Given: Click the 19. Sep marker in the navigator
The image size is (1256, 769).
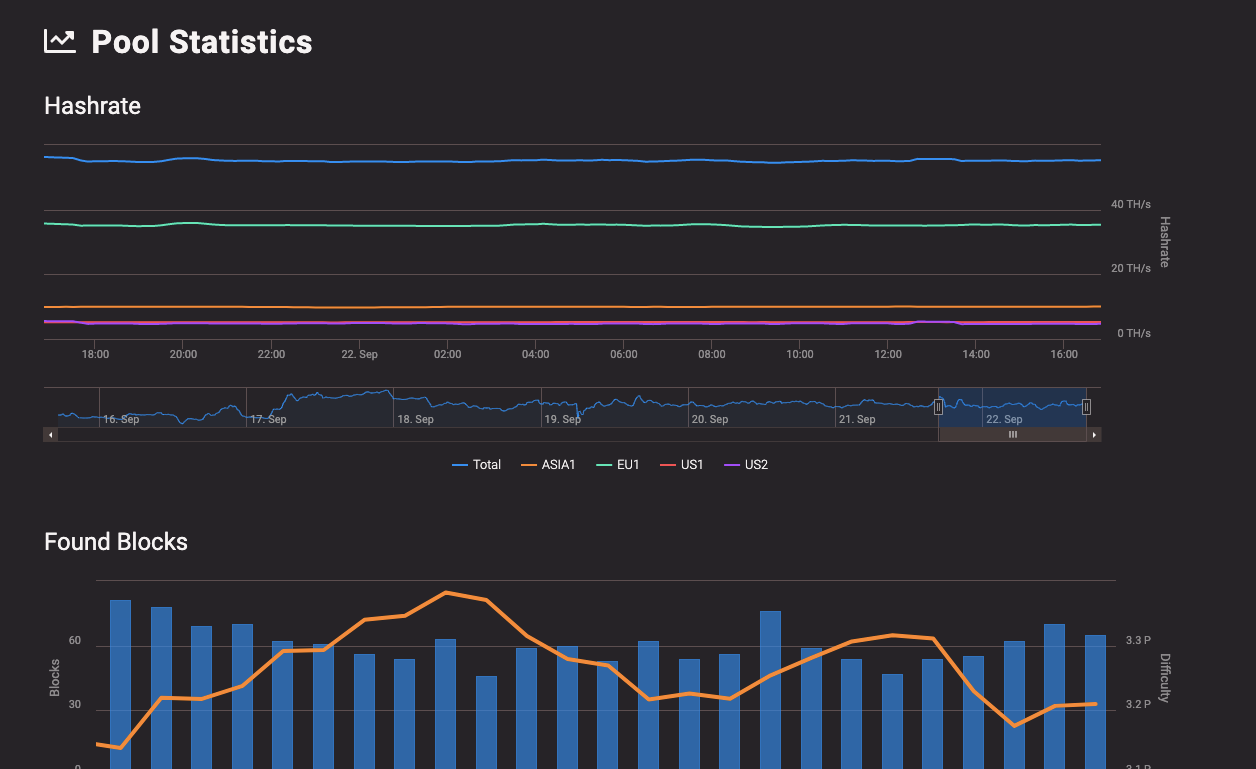Looking at the screenshot, I should pyautogui.click(x=562, y=419).
